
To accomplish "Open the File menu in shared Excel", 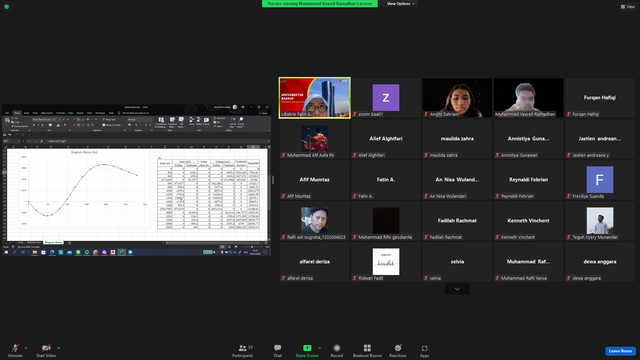I will (7, 113).
